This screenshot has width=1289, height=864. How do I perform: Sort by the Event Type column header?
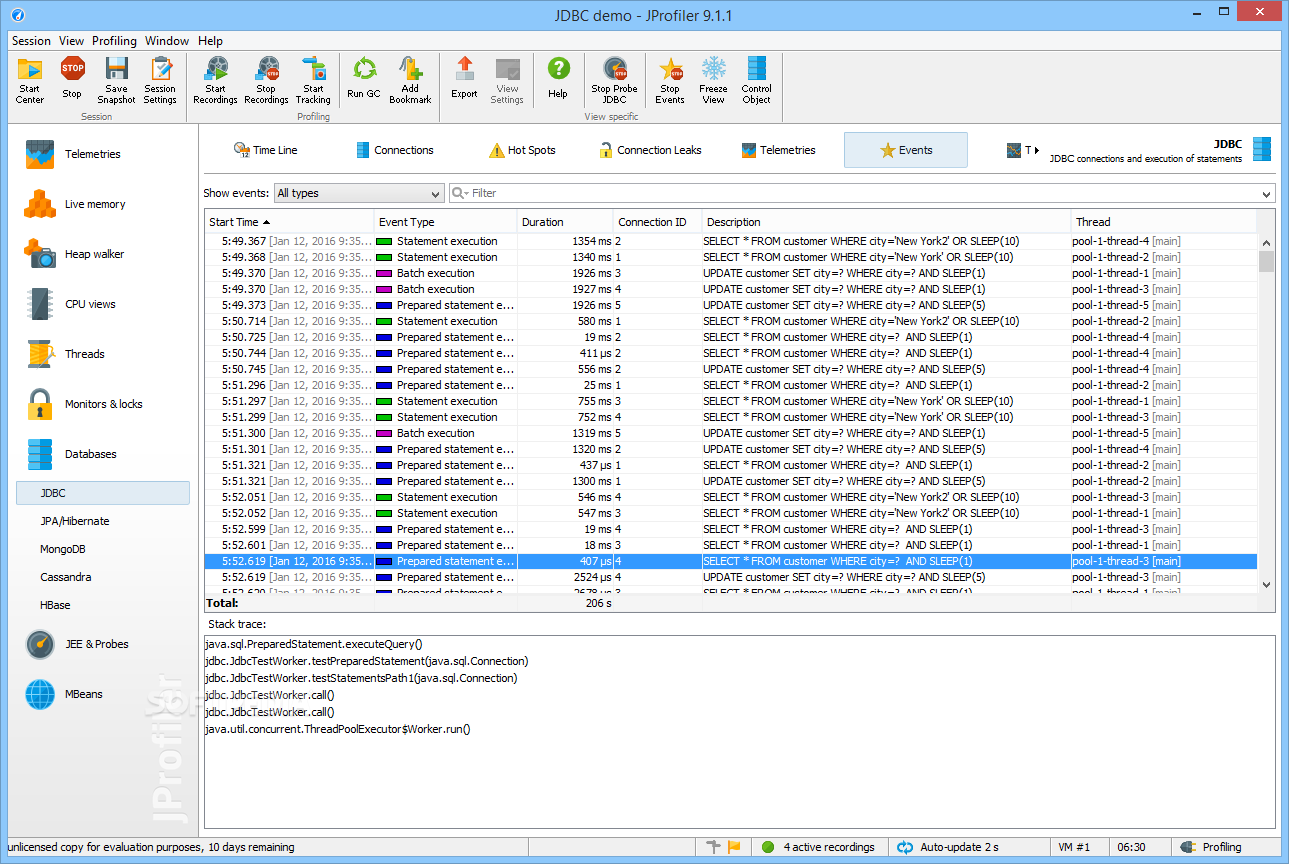click(445, 222)
